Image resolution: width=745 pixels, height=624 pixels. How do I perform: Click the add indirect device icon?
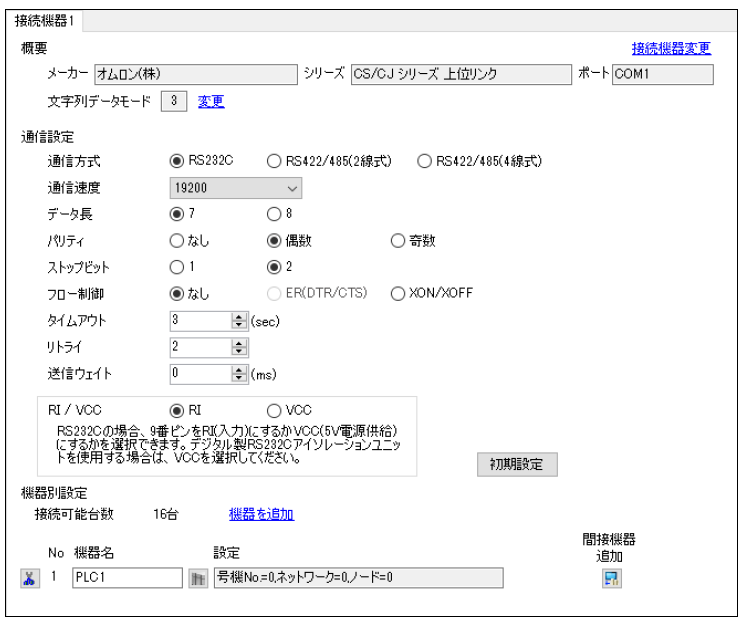click(x=609, y=576)
